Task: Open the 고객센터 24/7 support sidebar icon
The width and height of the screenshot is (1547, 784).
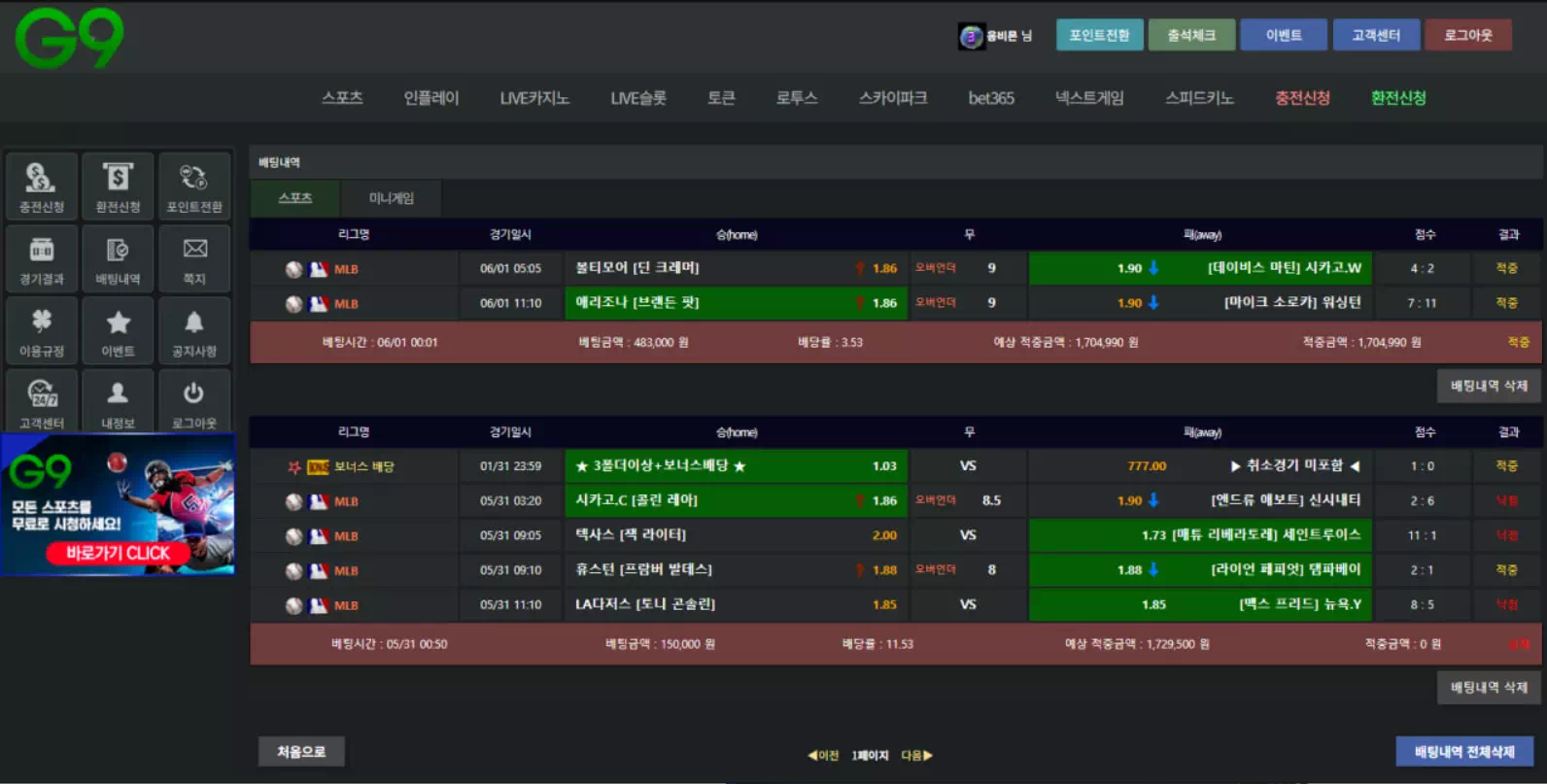Action: point(42,400)
